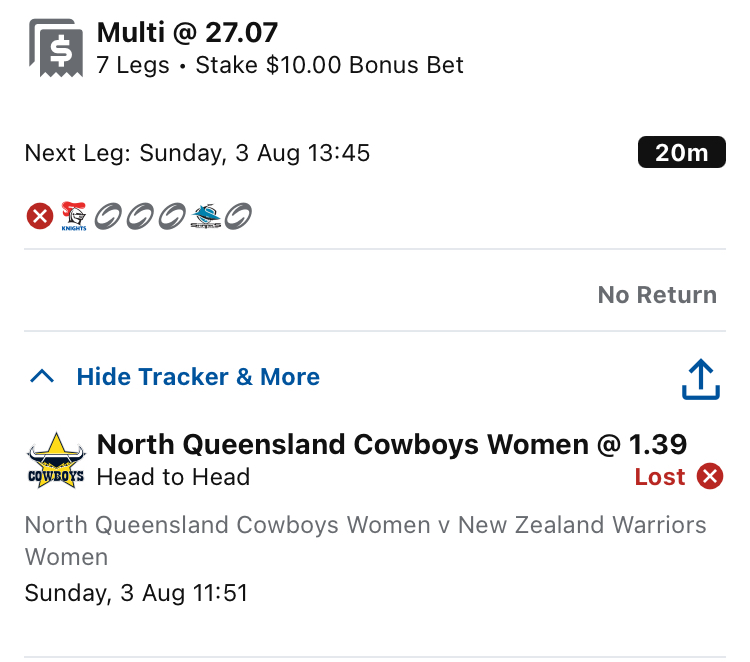Tap the 20m countdown badge
The height and width of the screenshot is (662, 750).
682,152
